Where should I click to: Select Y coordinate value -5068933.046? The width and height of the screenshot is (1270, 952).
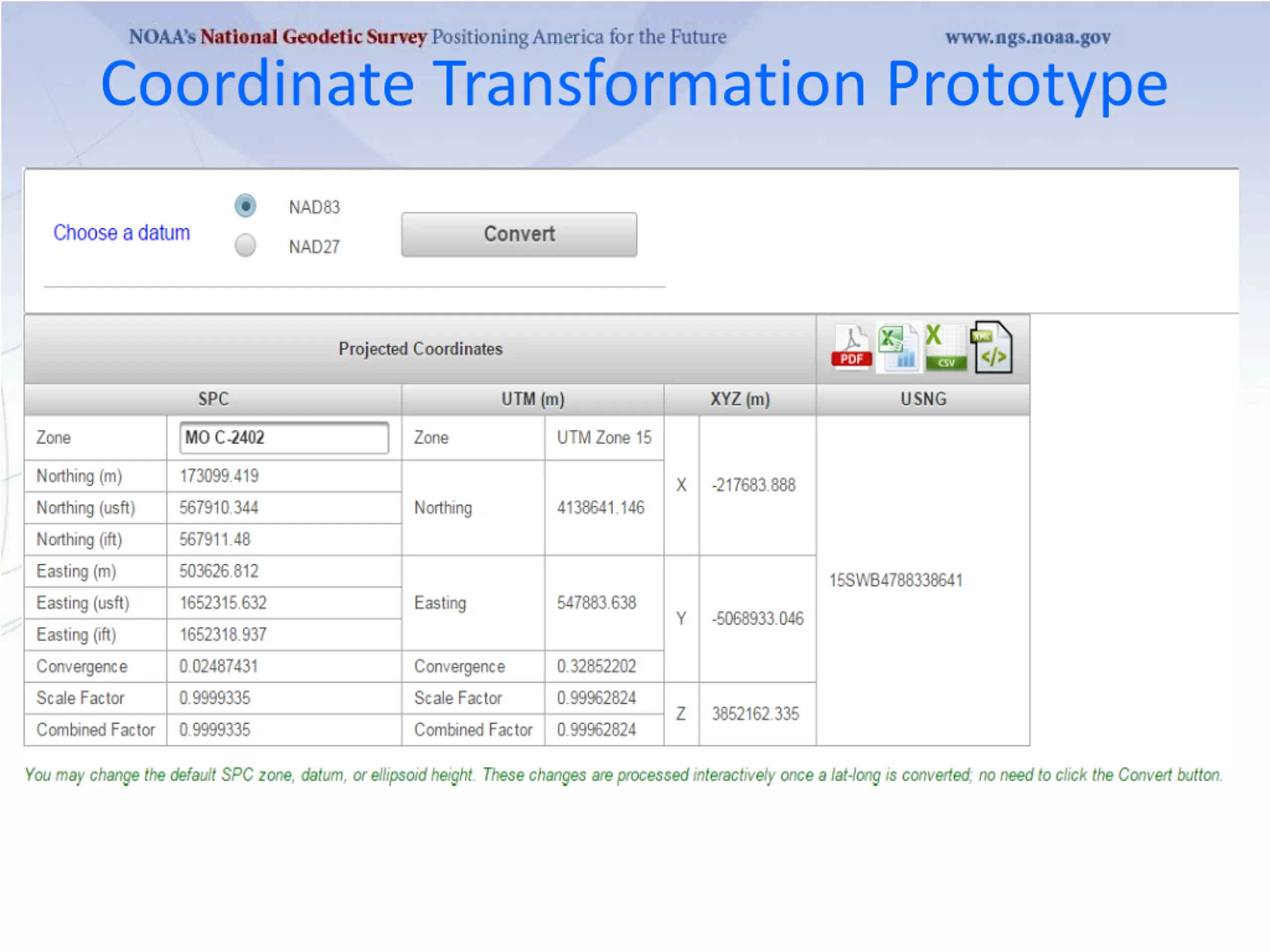click(x=758, y=619)
